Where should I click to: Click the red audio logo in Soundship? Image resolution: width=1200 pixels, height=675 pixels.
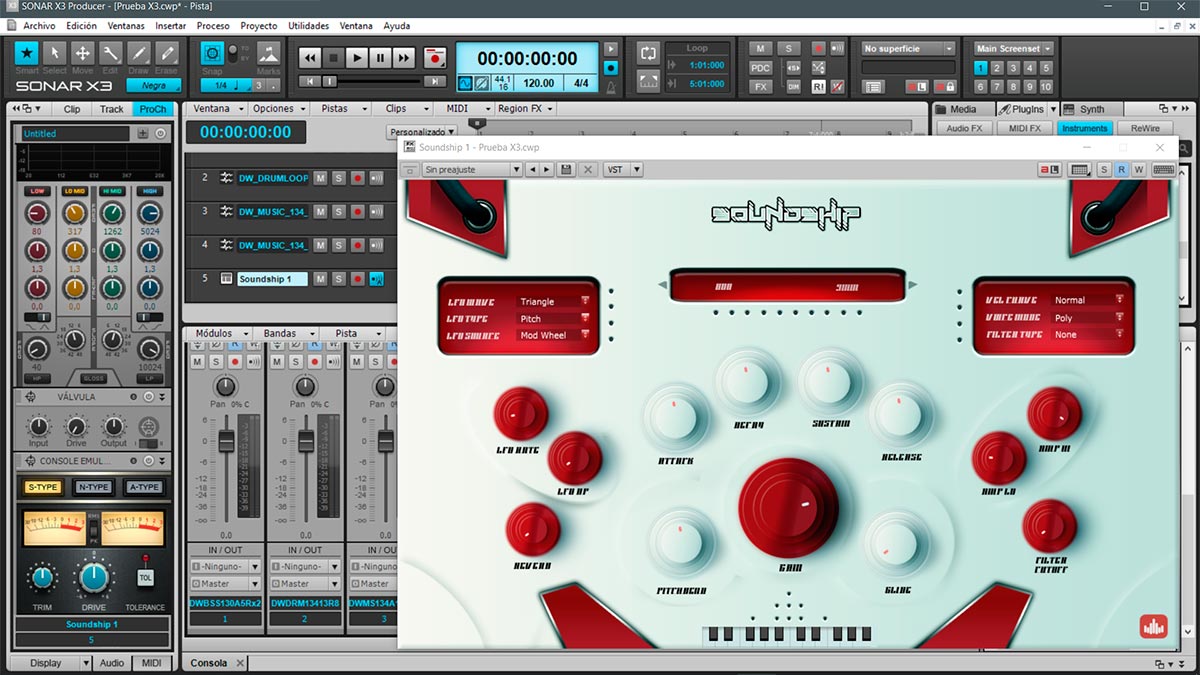tap(1153, 626)
